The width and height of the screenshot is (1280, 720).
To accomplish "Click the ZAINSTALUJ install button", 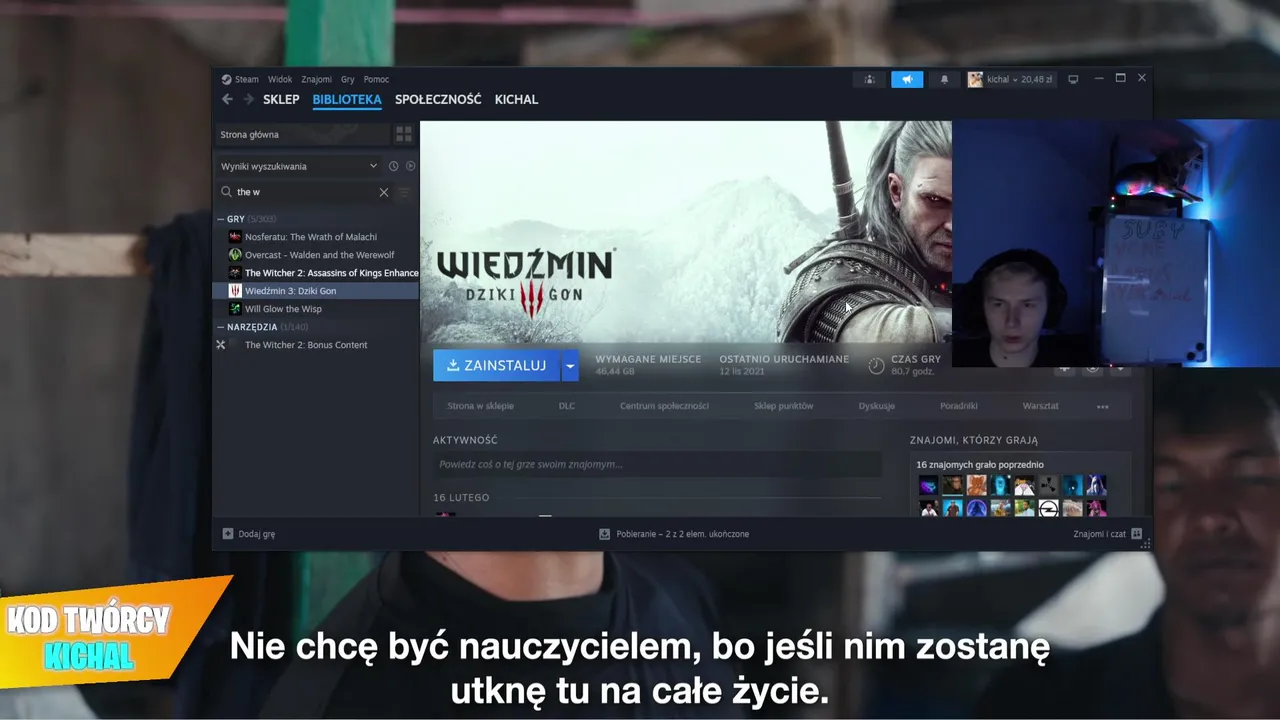I will pyautogui.click(x=496, y=366).
